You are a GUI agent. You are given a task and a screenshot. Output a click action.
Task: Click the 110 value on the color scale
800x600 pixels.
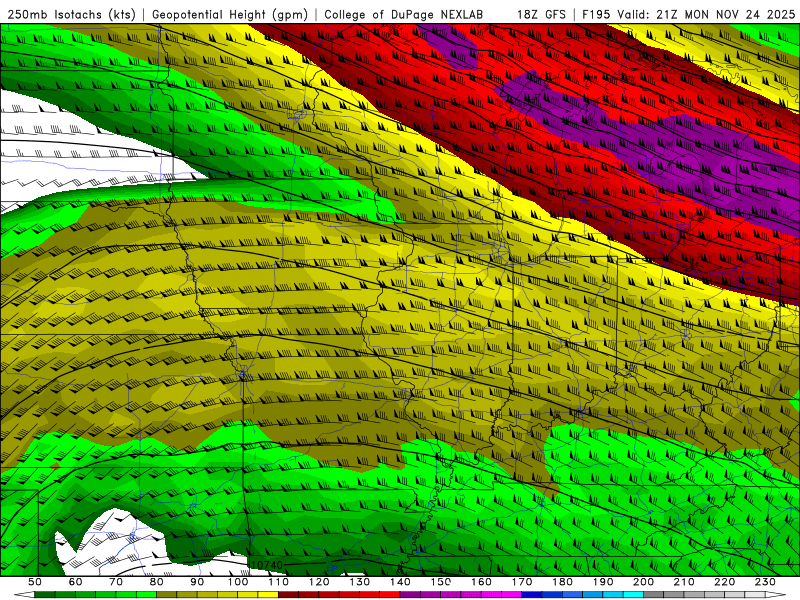(x=278, y=582)
